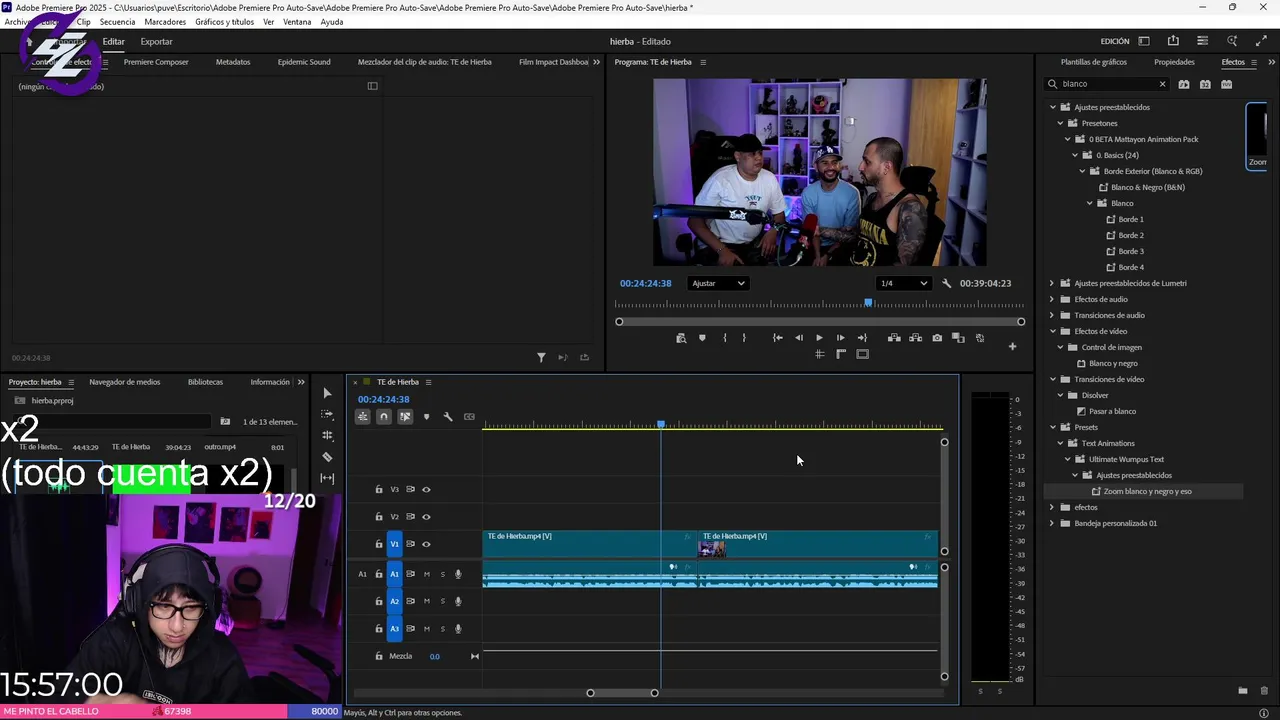Screen dimensions: 1280x720
Task: Delete custom item in Effects panel
Action: (1264, 691)
